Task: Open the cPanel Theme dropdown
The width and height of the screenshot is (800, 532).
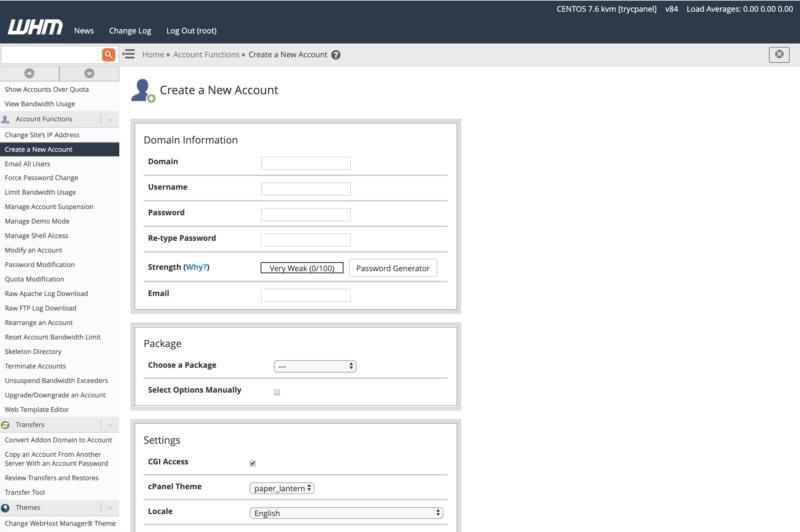Action: 282,488
